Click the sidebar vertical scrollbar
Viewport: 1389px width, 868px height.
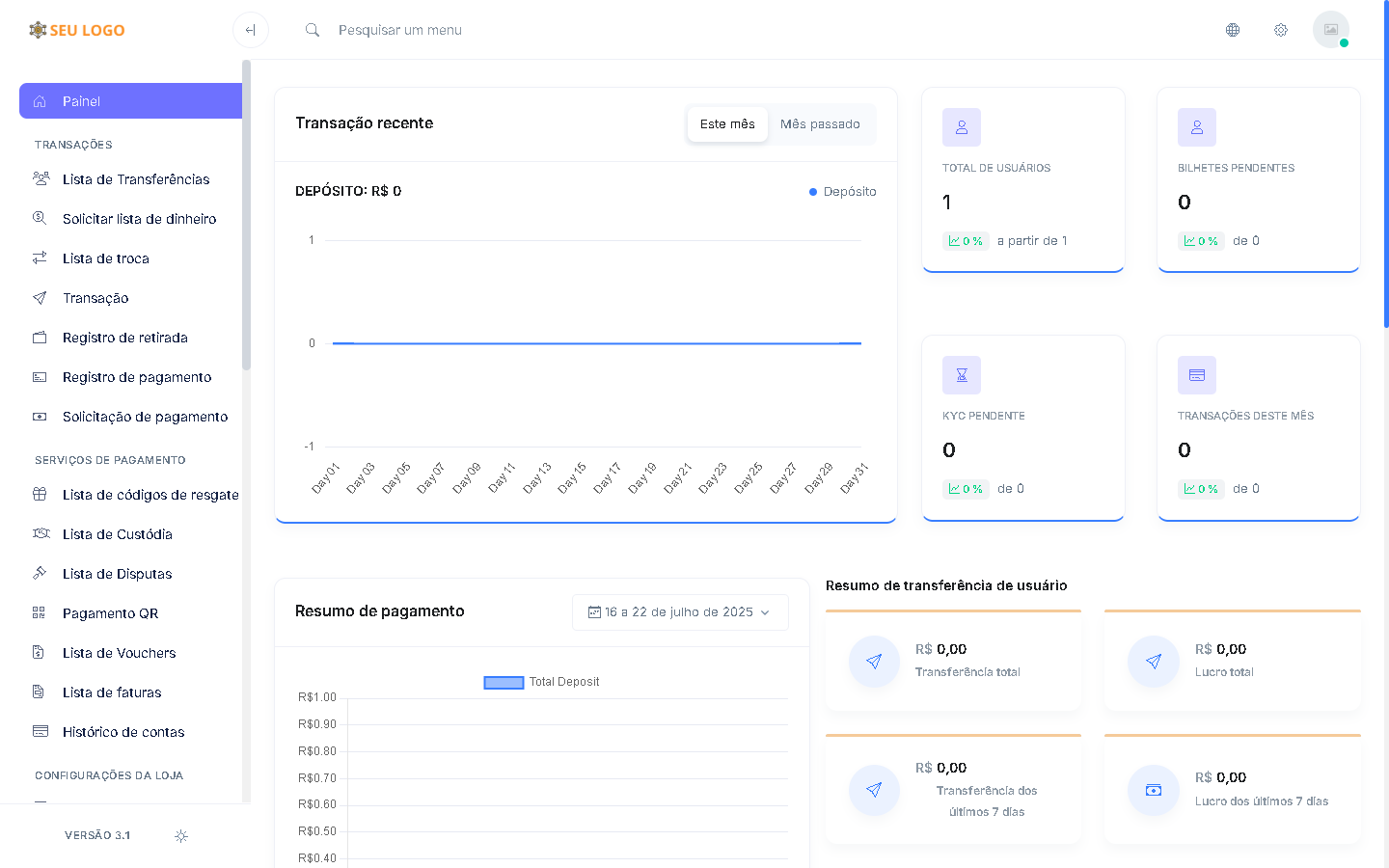(x=246, y=214)
